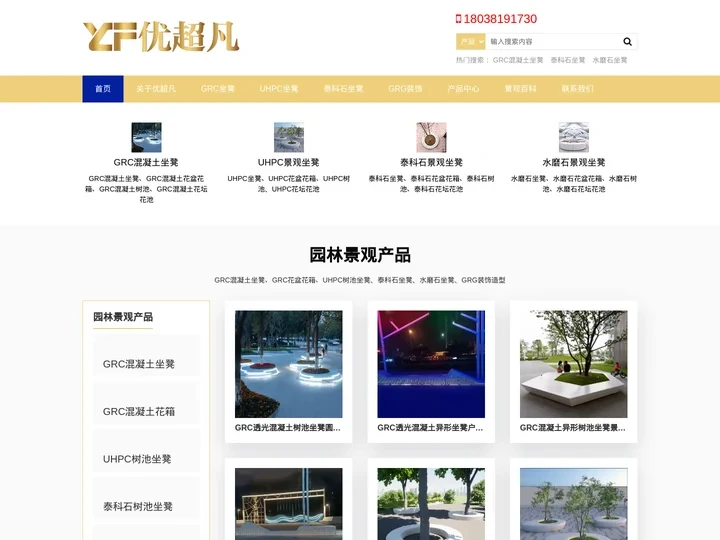Click hot search link GRC混凝土坐凳
720x540 pixels.
[518, 60]
